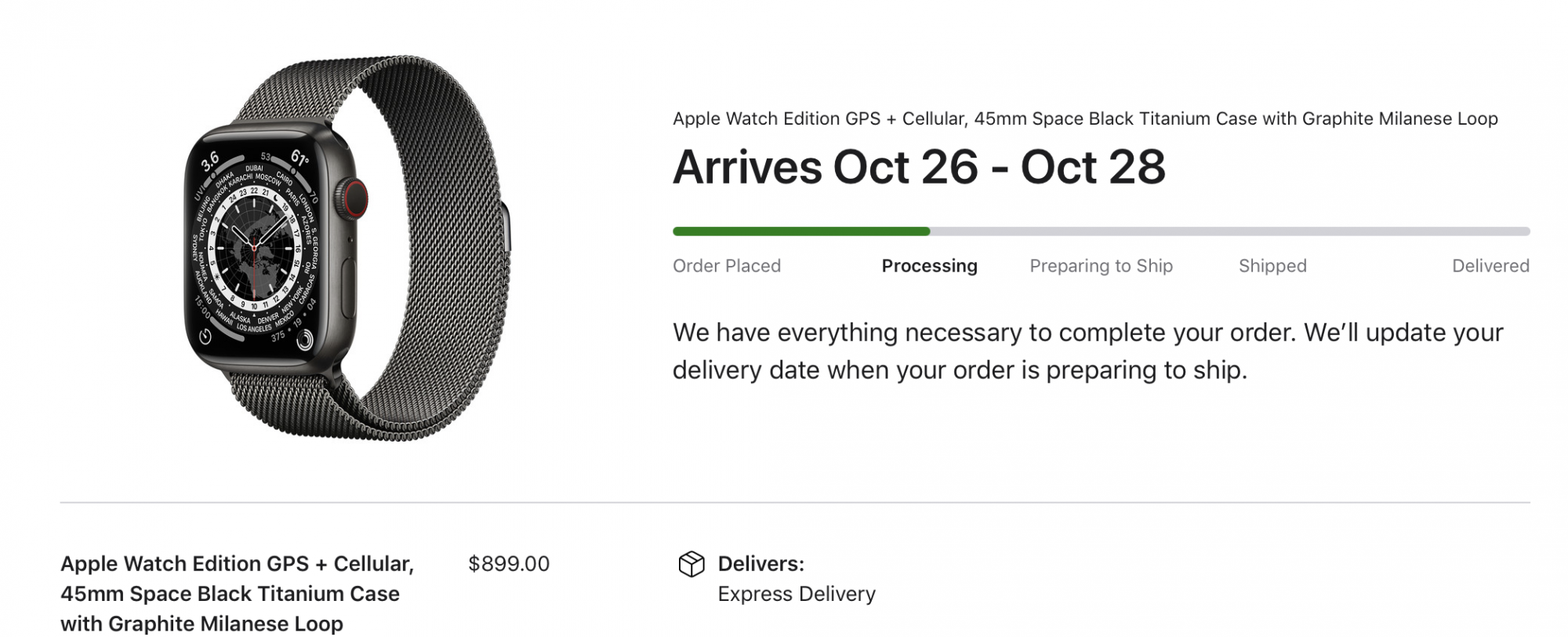The height and width of the screenshot is (637, 1568).
Task: Click the Express Delivery text
Action: 796,594
